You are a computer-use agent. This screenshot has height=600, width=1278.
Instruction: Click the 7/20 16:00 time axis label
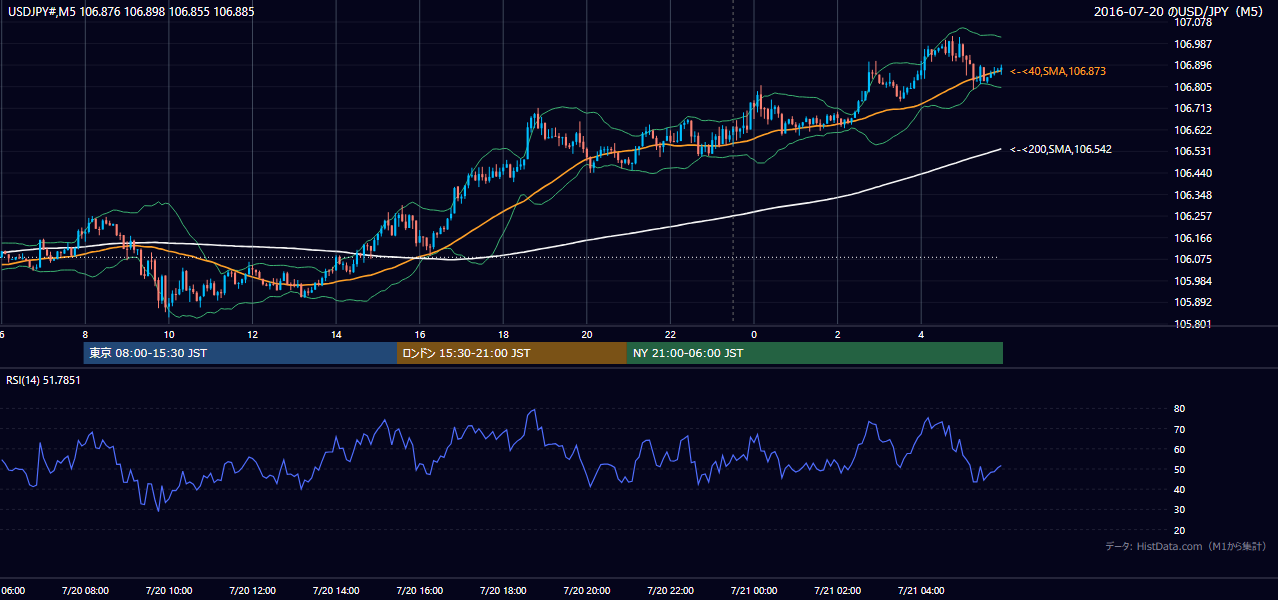click(420, 590)
